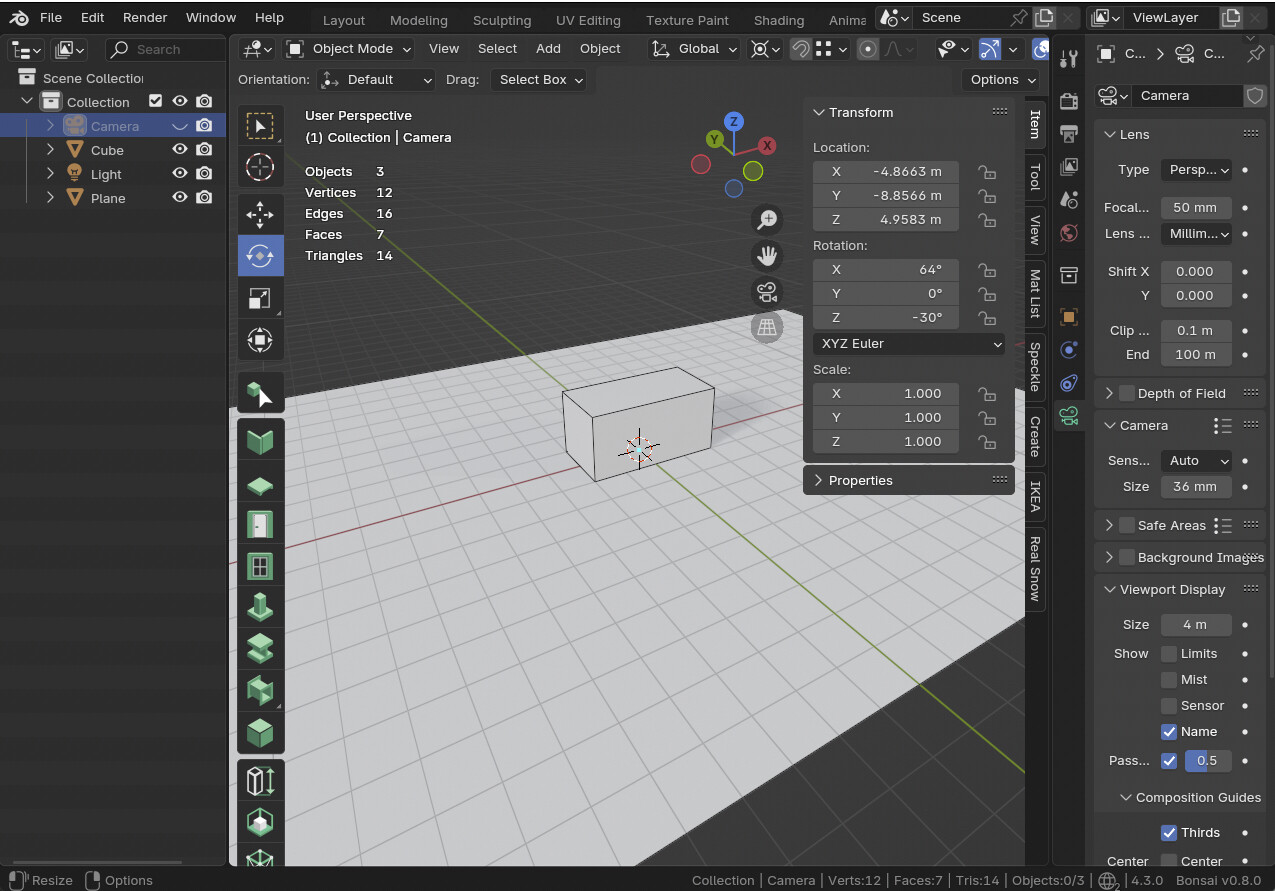Expand the Cube item in outliner
Image resolution: width=1275 pixels, height=891 pixels.
51,150
